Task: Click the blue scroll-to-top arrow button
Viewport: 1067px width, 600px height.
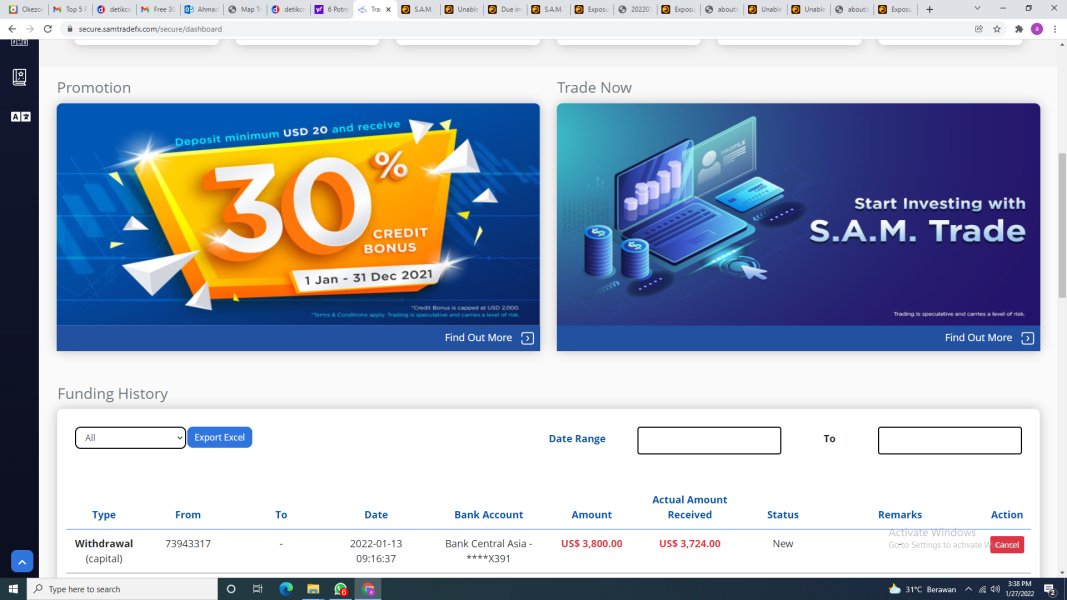Action: click(x=22, y=562)
